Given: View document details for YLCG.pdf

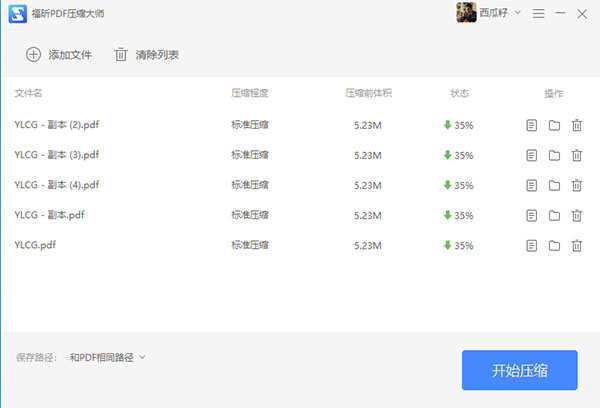Looking at the screenshot, I should pyautogui.click(x=532, y=245).
